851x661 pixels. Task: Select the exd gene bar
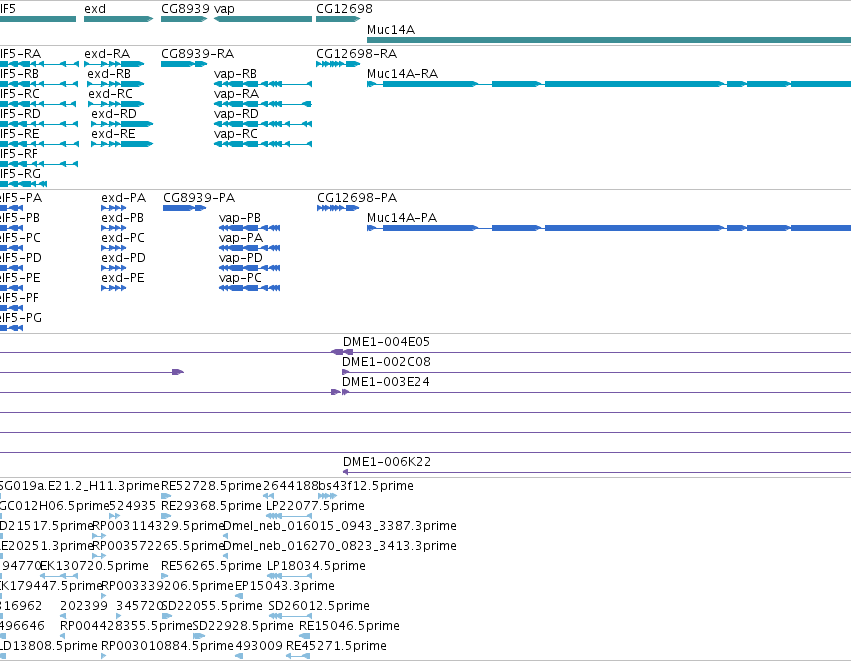119,19
